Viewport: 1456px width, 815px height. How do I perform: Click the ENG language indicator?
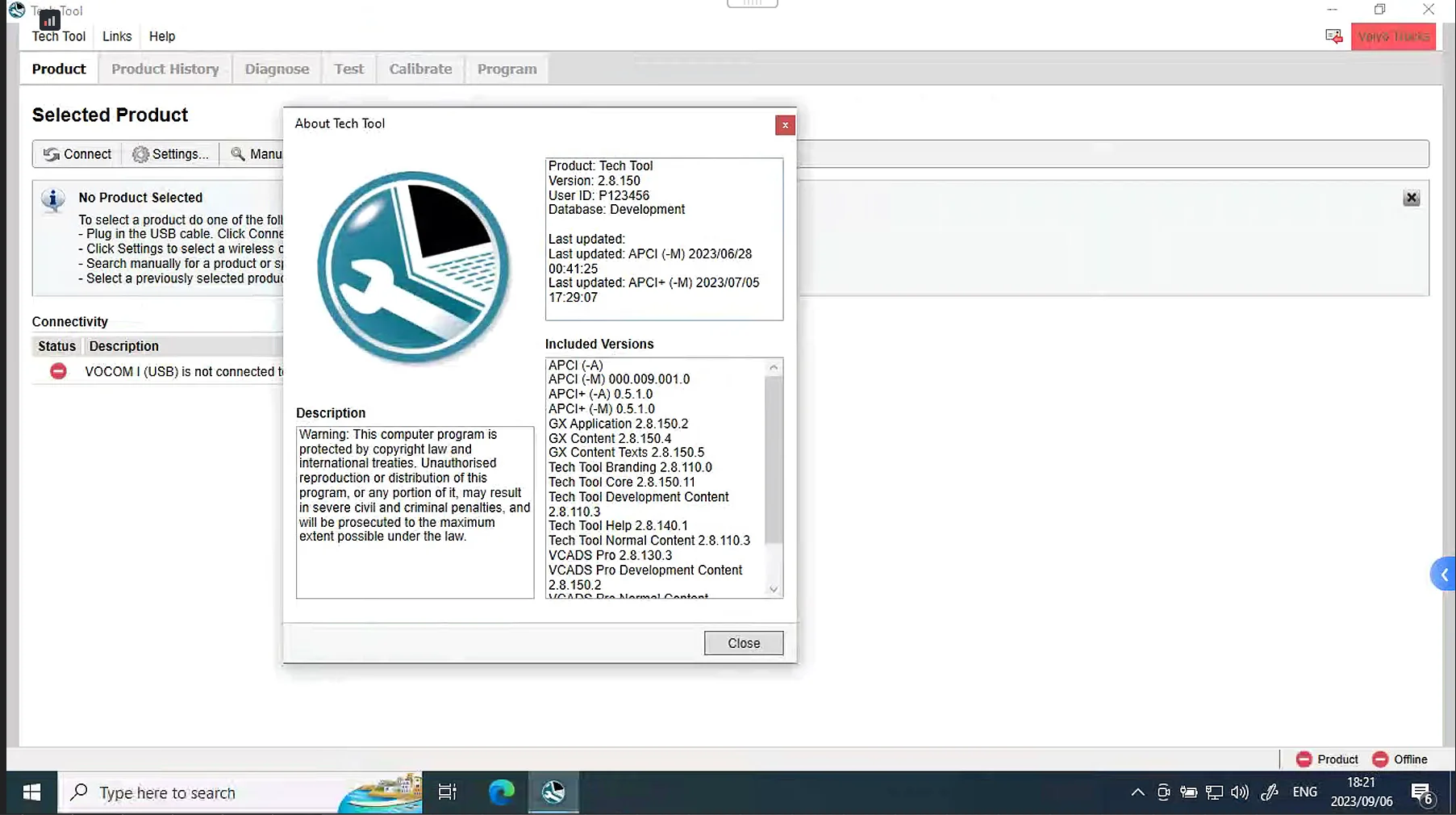click(1304, 792)
